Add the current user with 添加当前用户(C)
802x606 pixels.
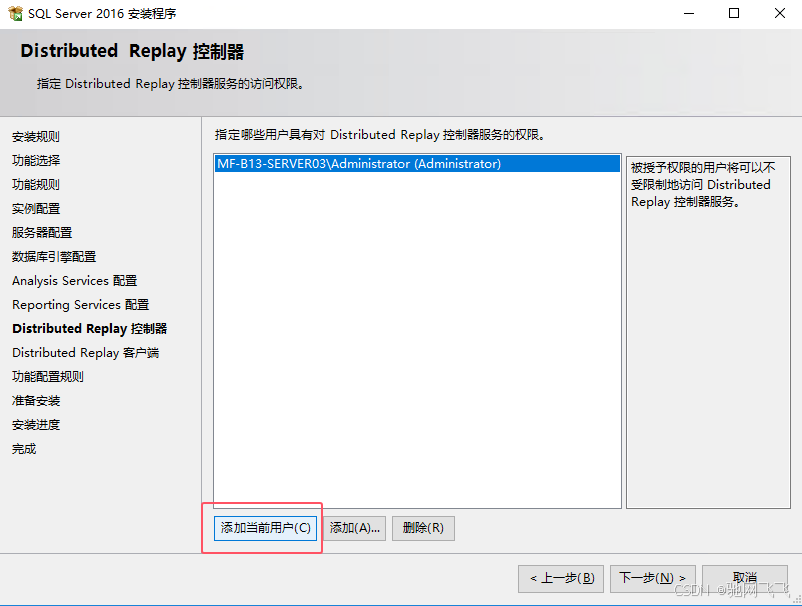[x=265, y=528]
